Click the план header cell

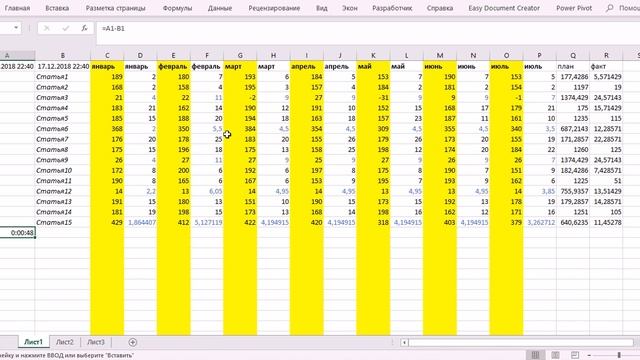(573, 66)
